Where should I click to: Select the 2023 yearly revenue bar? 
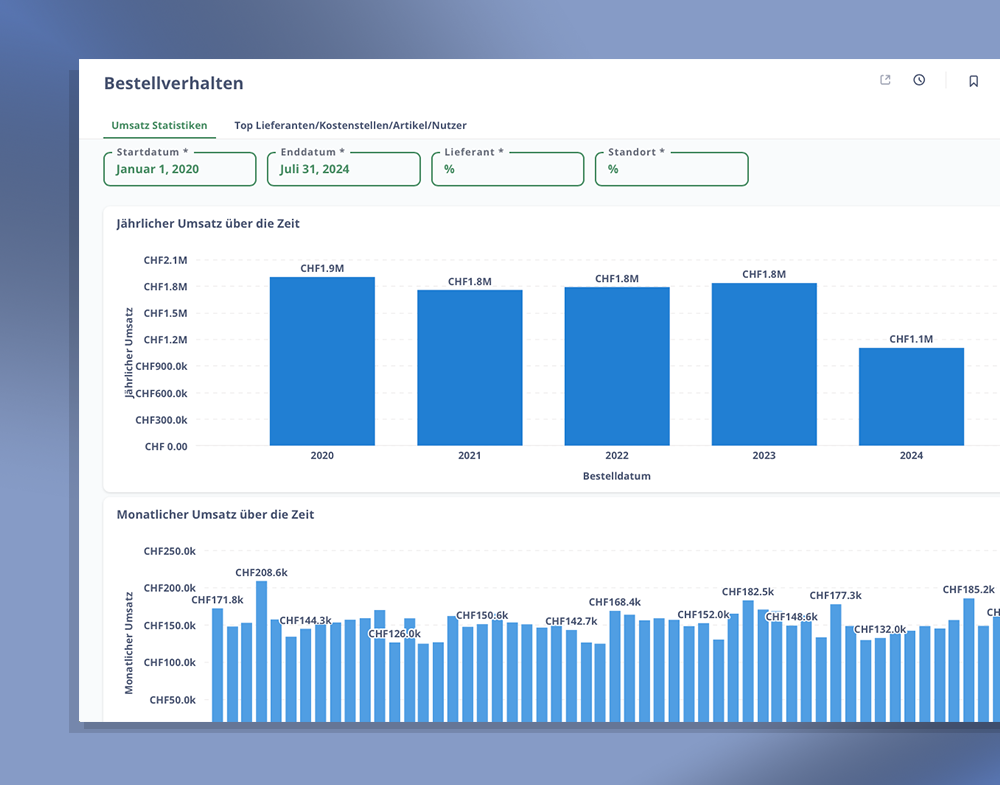[x=764, y=364]
